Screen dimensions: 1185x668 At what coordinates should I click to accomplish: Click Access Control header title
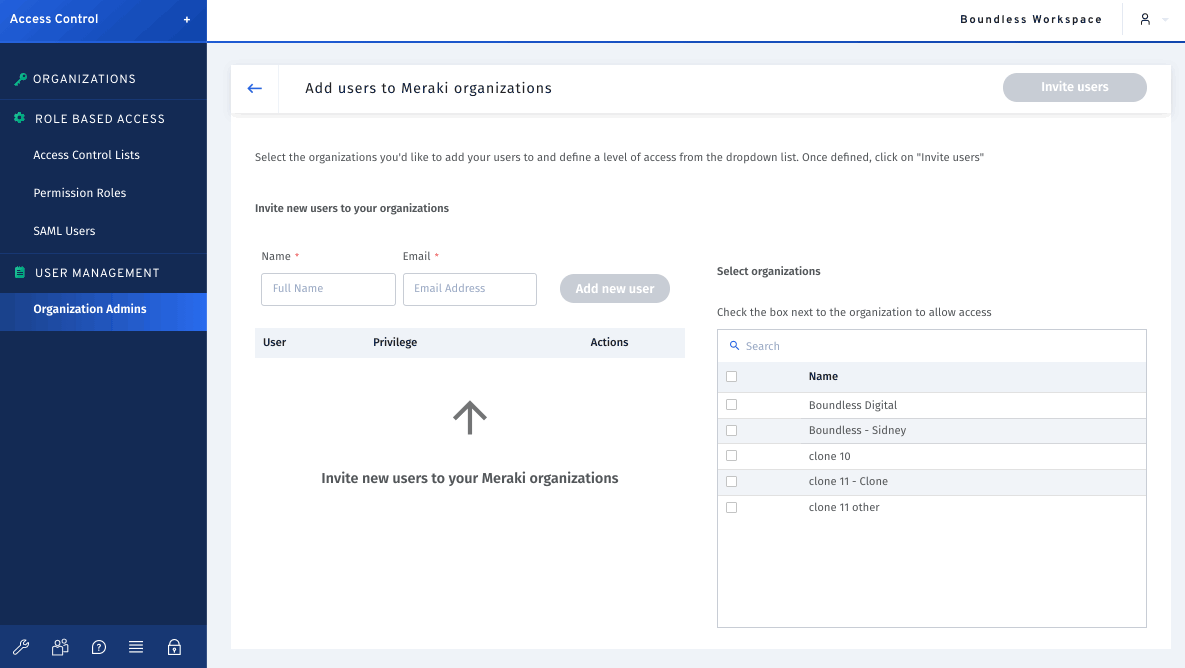(x=54, y=19)
